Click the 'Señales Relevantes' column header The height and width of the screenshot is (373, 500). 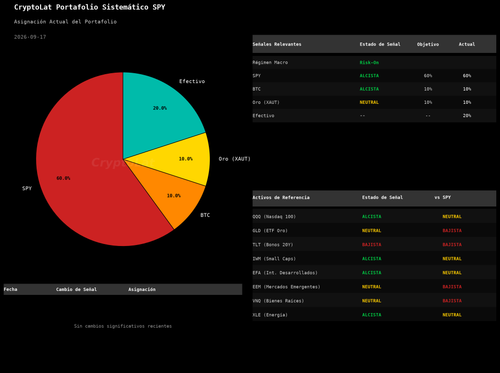277,44
